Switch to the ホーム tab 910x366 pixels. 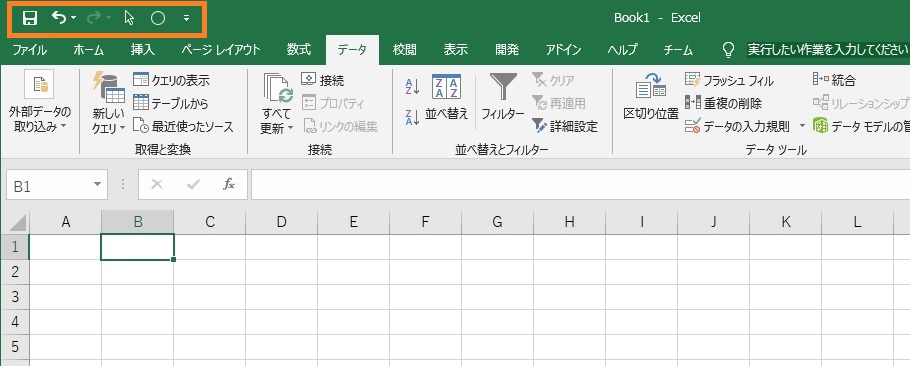[88, 50]
